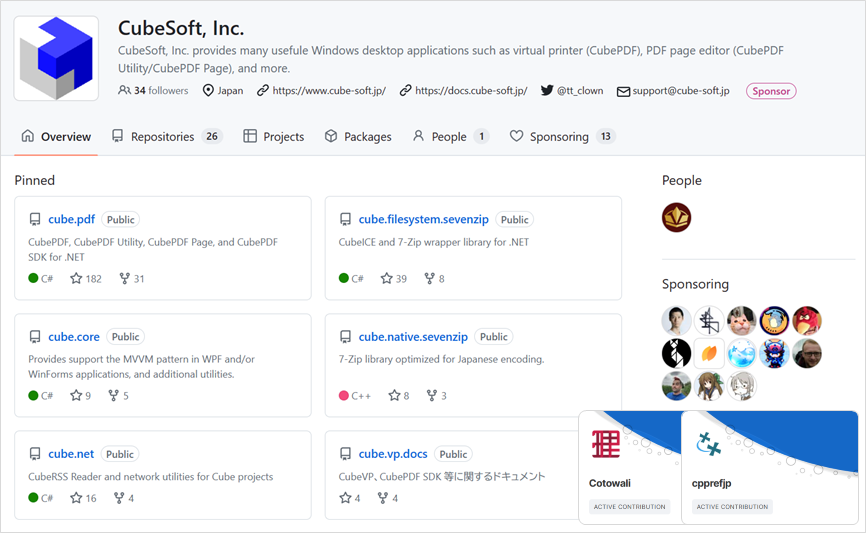Open the Overview tab
Screen dimensions: 866x533
[x=56, y=136]
